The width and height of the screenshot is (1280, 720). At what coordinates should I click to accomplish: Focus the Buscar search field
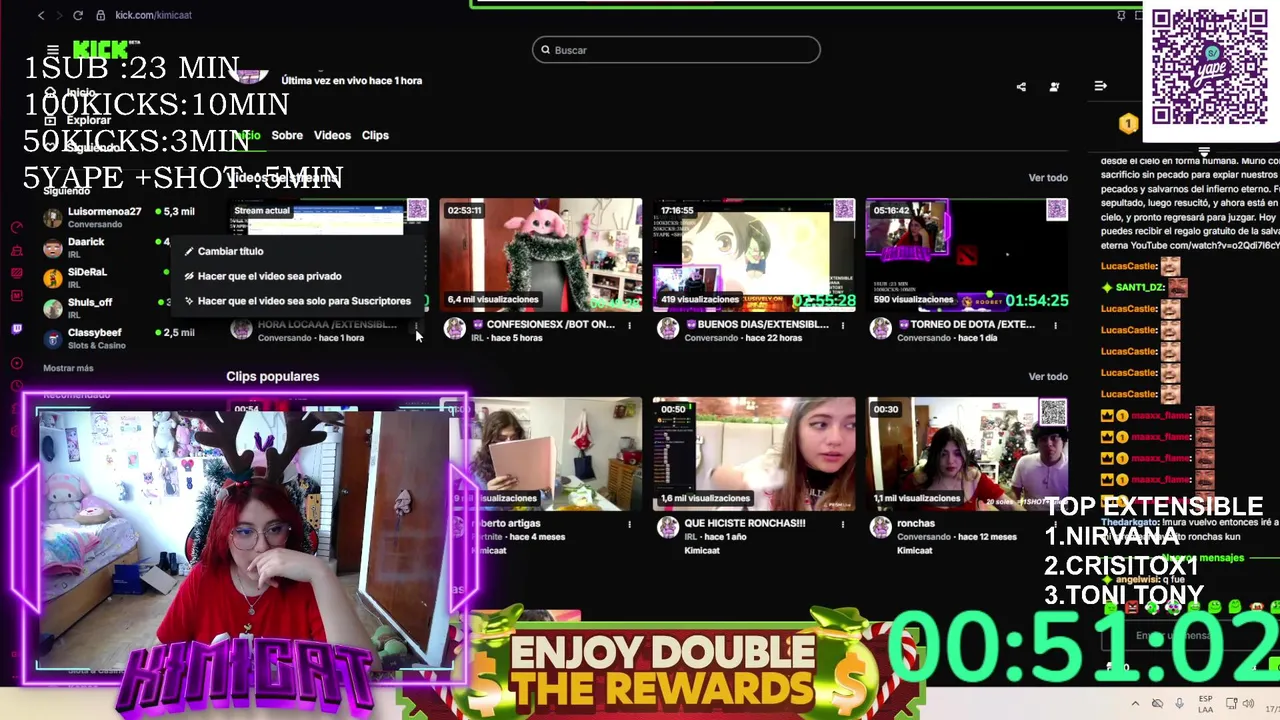(x=676, y=50)
